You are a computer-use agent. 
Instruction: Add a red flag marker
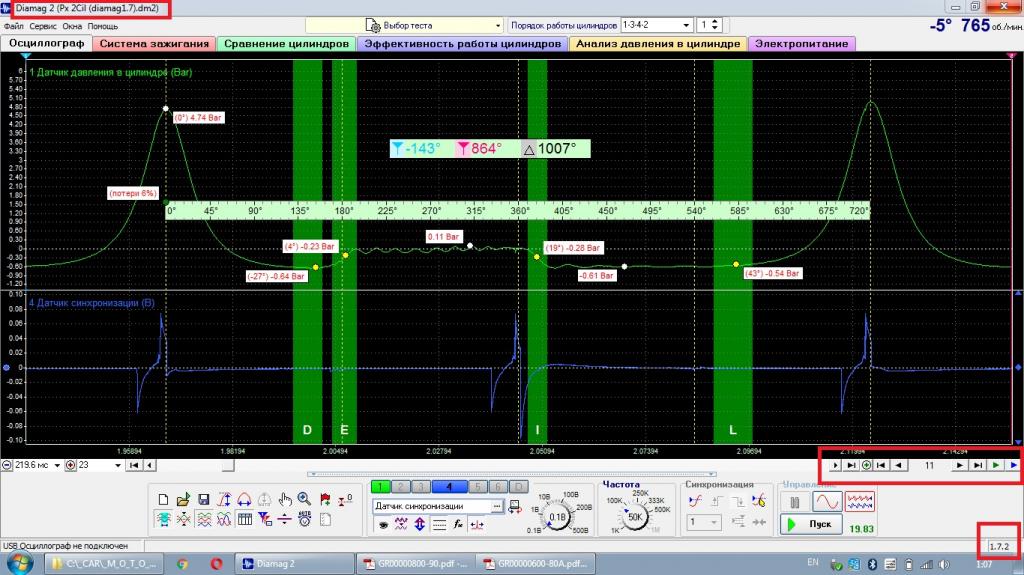point(325,500)
